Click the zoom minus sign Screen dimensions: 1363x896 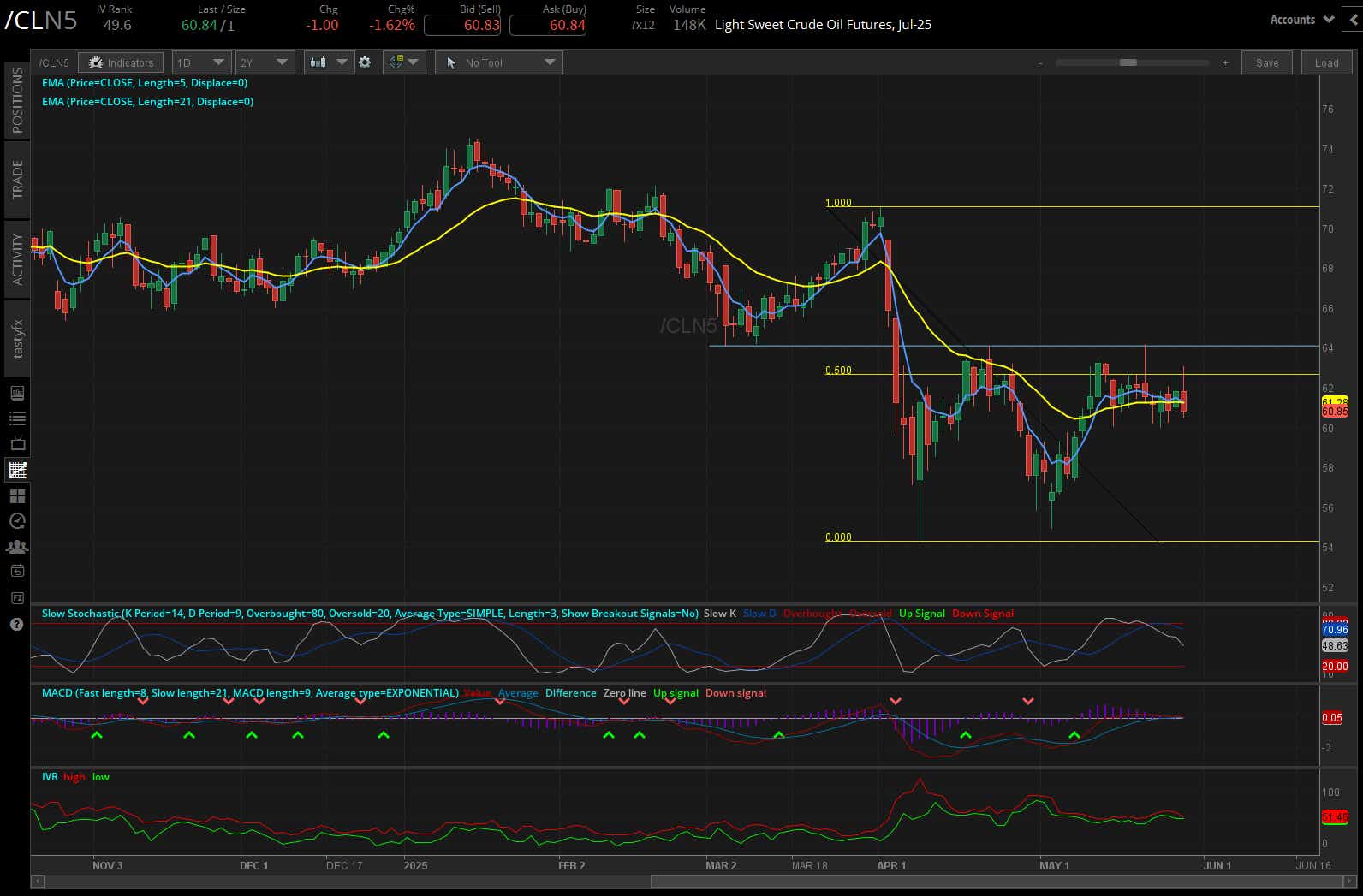tap(1041, 63)
